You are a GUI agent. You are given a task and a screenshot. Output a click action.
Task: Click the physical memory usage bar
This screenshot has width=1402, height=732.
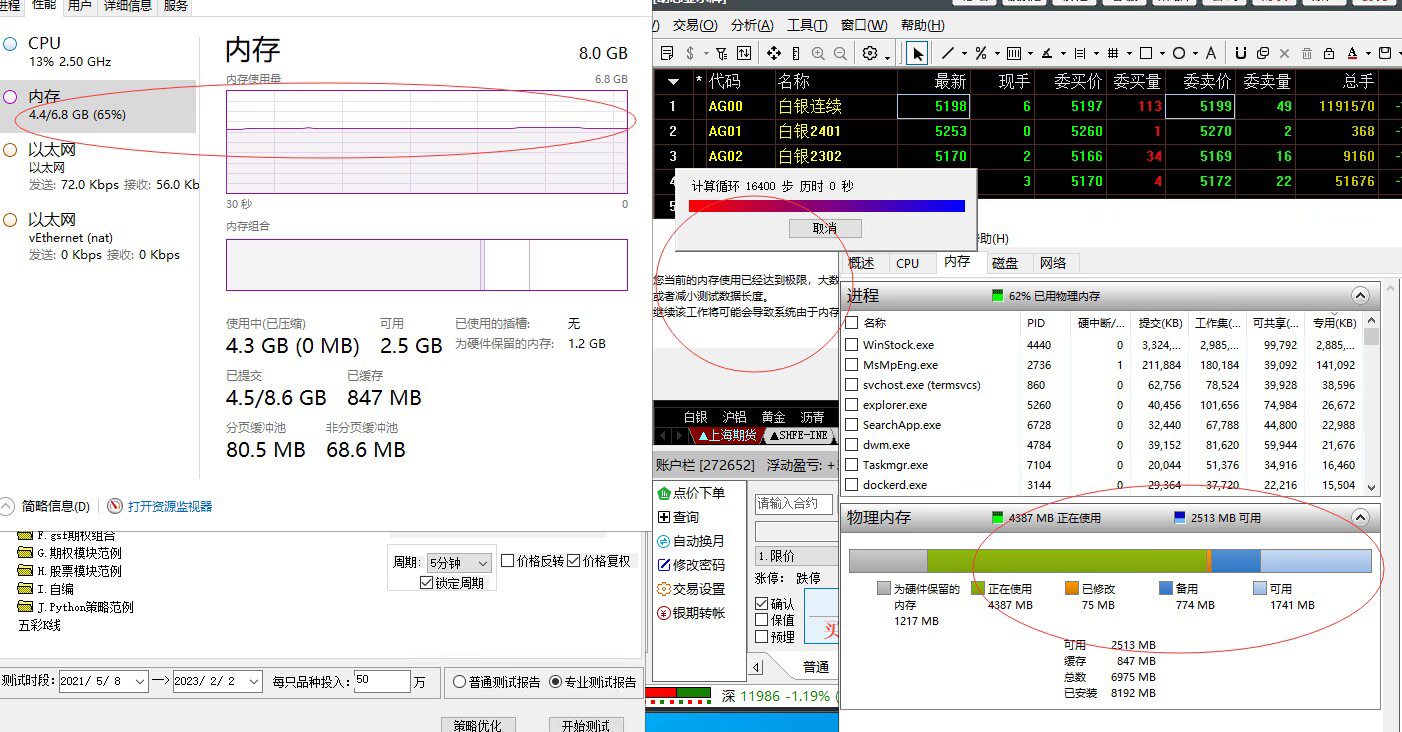[x=1110, y=561]
